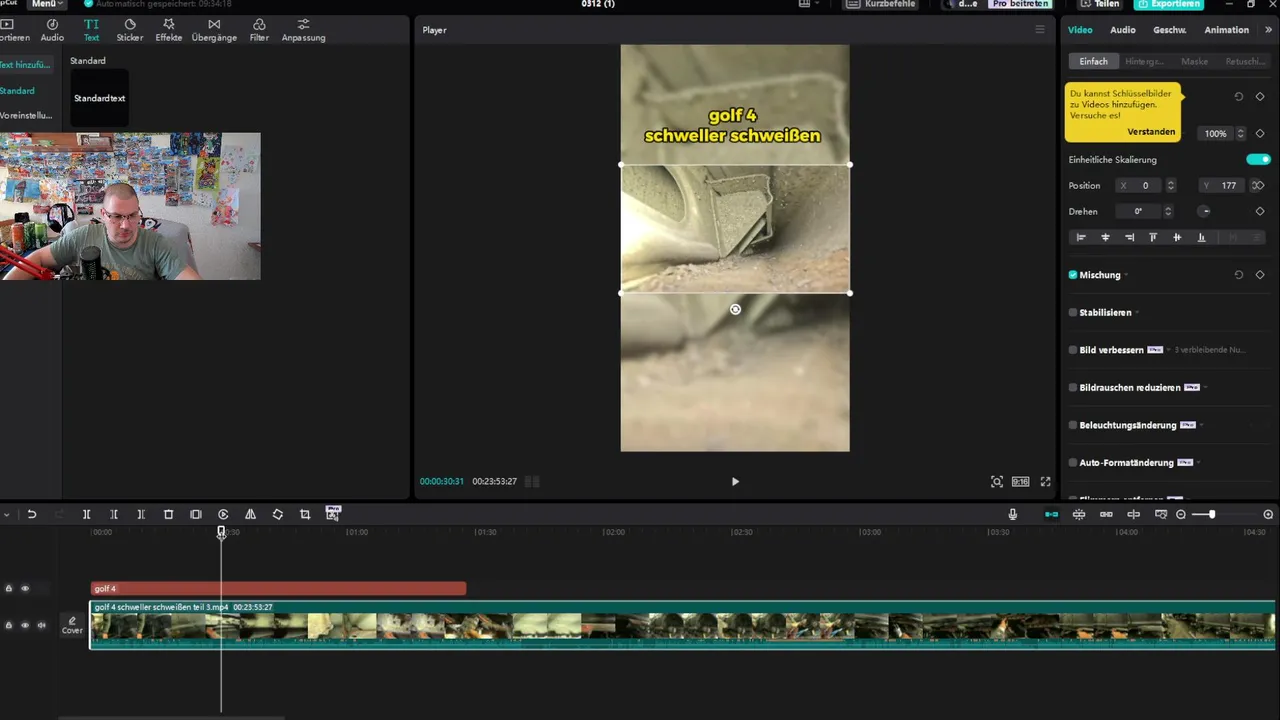Lock the golf 4 text track
This screenshot has width=1280, height=720.
[x=9, y=589]
